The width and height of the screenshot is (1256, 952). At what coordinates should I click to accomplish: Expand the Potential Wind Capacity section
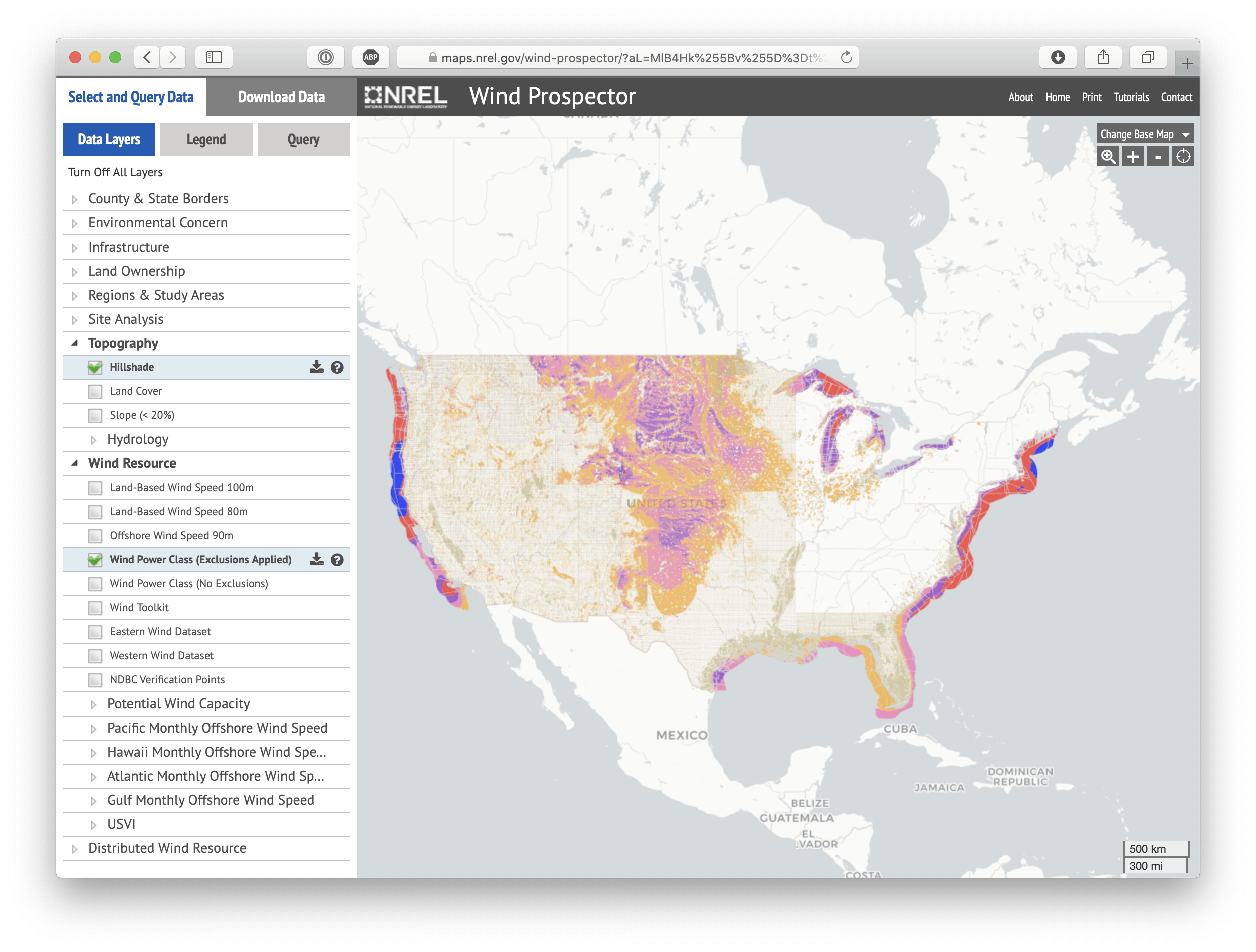[x=94, y=704]
